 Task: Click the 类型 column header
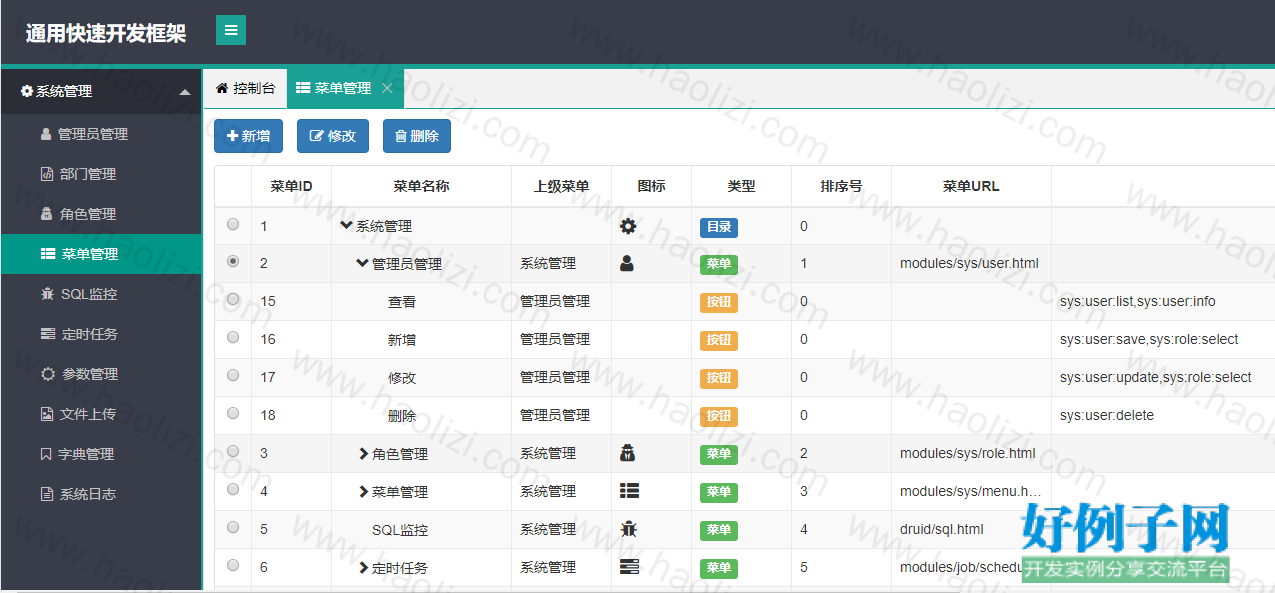click(x=741, y=186)
